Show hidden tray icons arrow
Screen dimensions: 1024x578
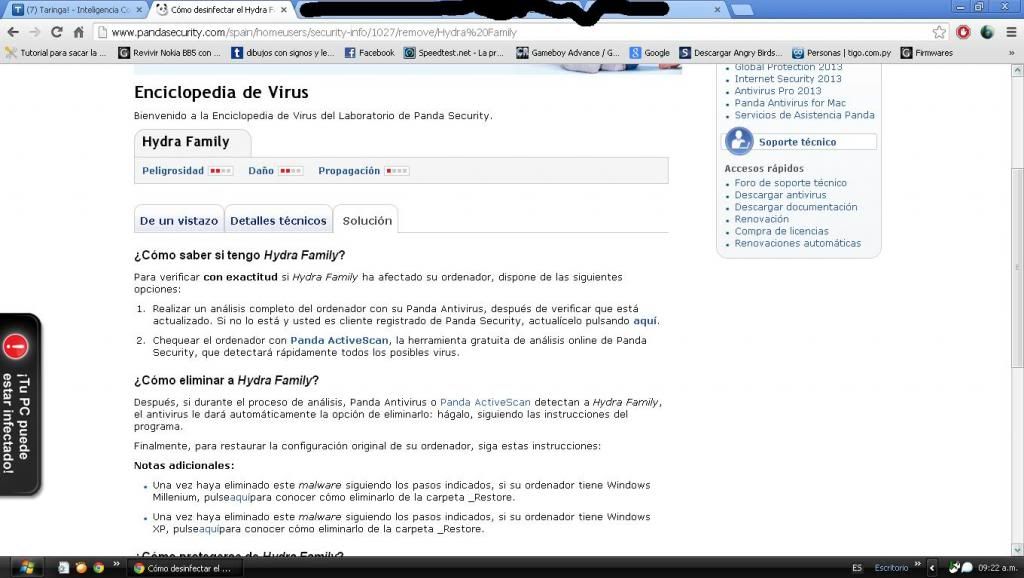click(x=932, y=568)
